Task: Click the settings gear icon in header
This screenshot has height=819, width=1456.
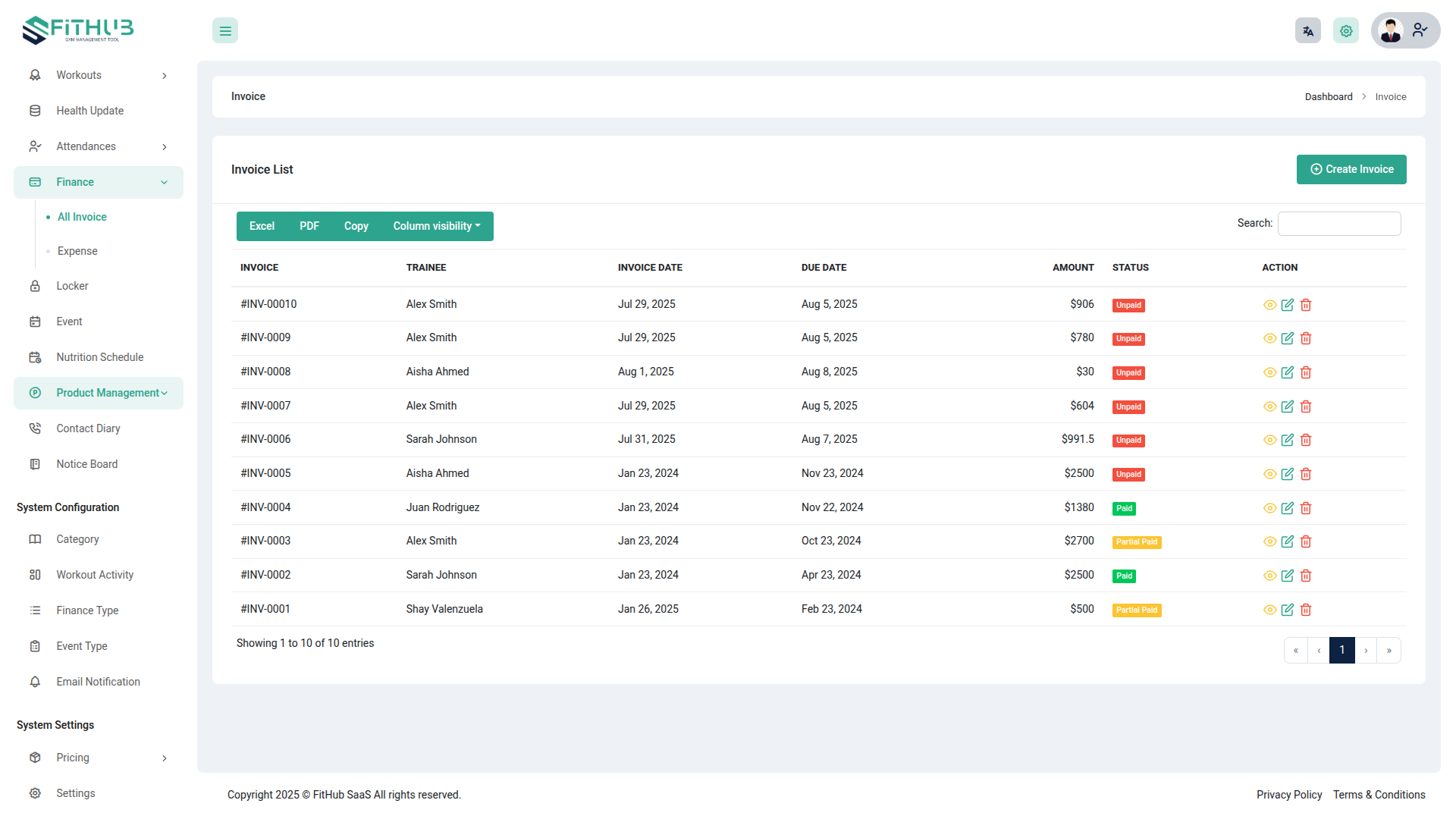Action: [x=1346, y=31]
